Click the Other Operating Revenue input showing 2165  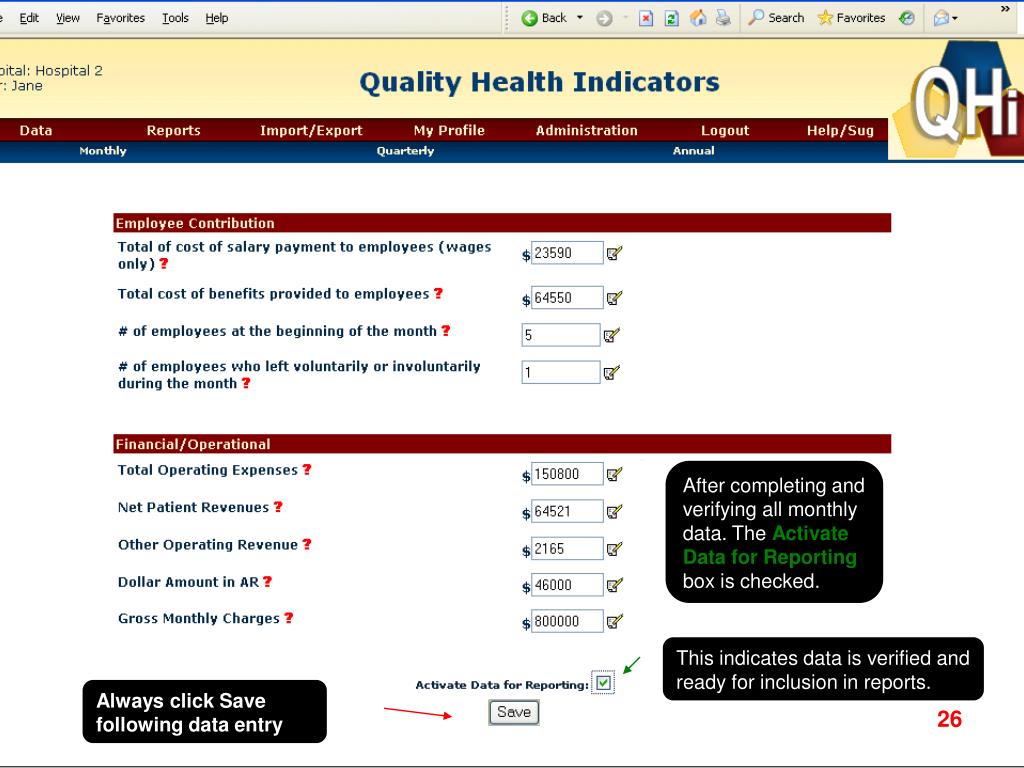(567, 549)
